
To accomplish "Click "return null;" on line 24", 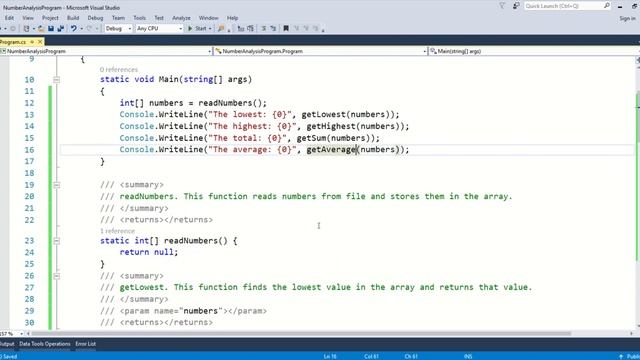I will (x=149, y=252).
